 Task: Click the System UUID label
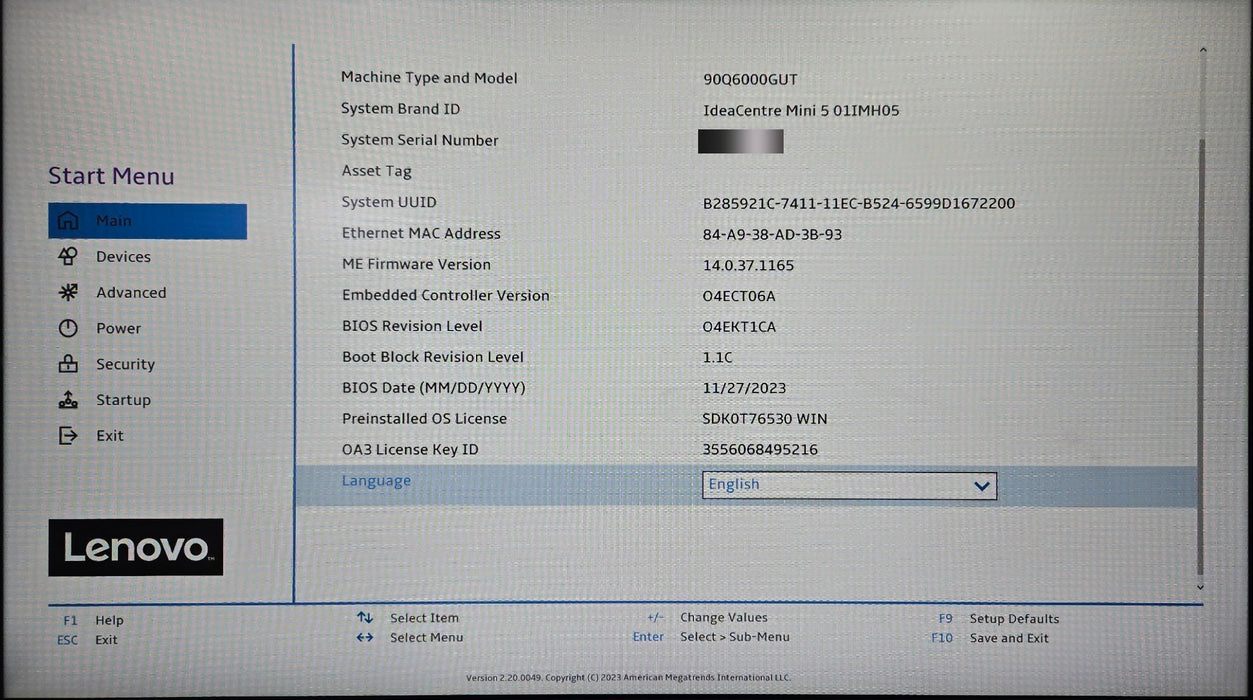(x=389, y=202)
